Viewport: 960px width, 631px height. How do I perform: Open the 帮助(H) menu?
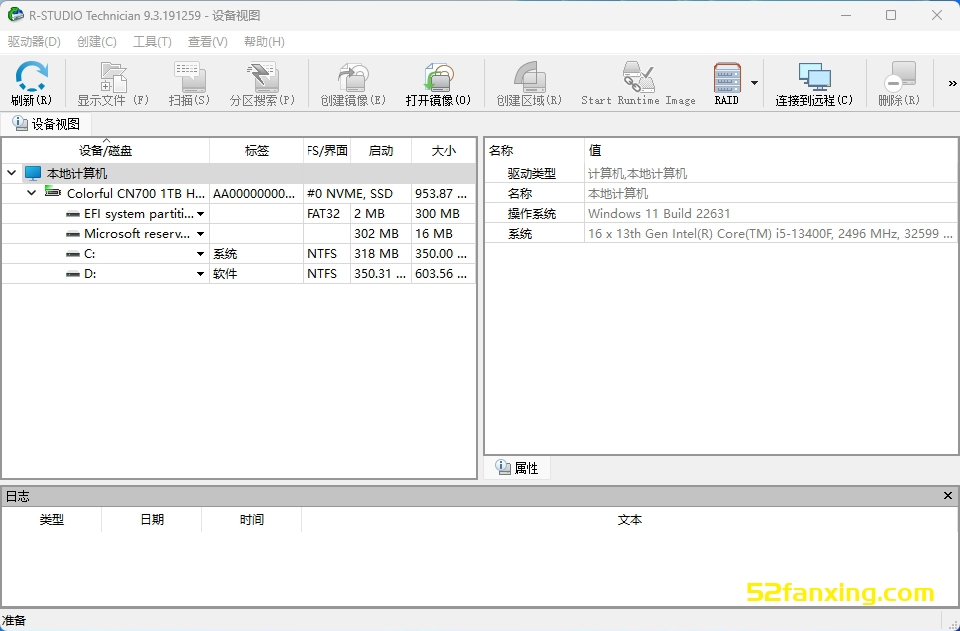(264, 42)
